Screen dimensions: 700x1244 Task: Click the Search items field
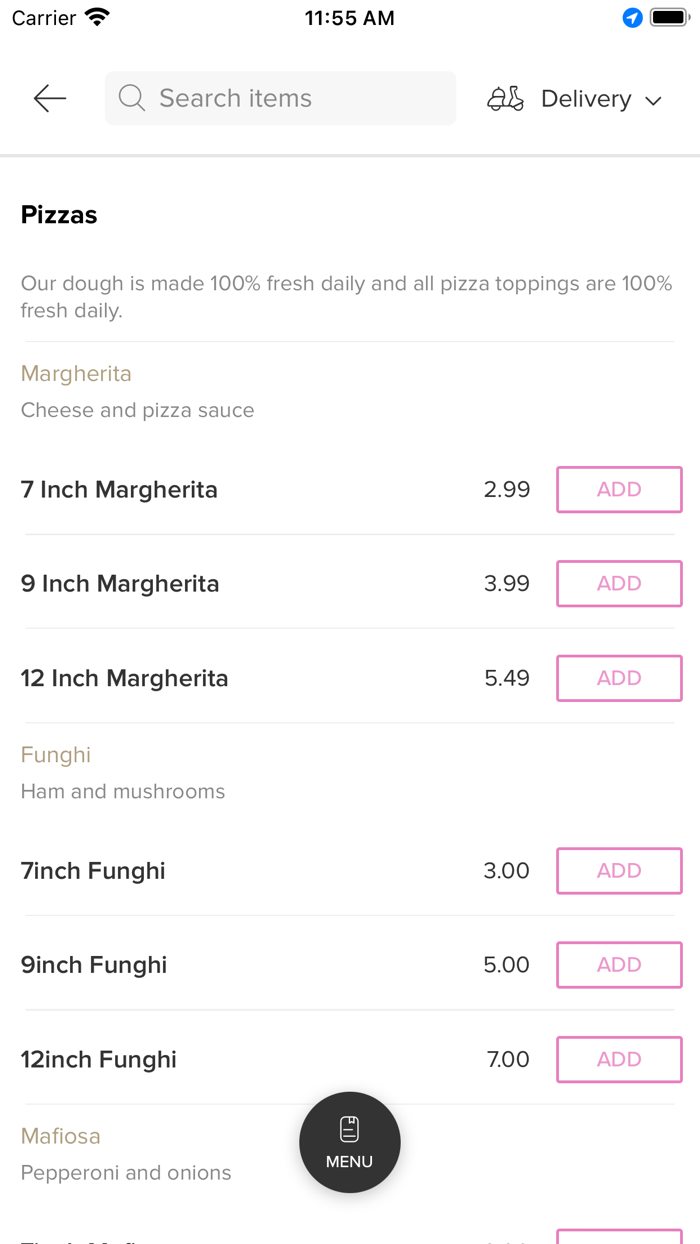coord(290,98)
